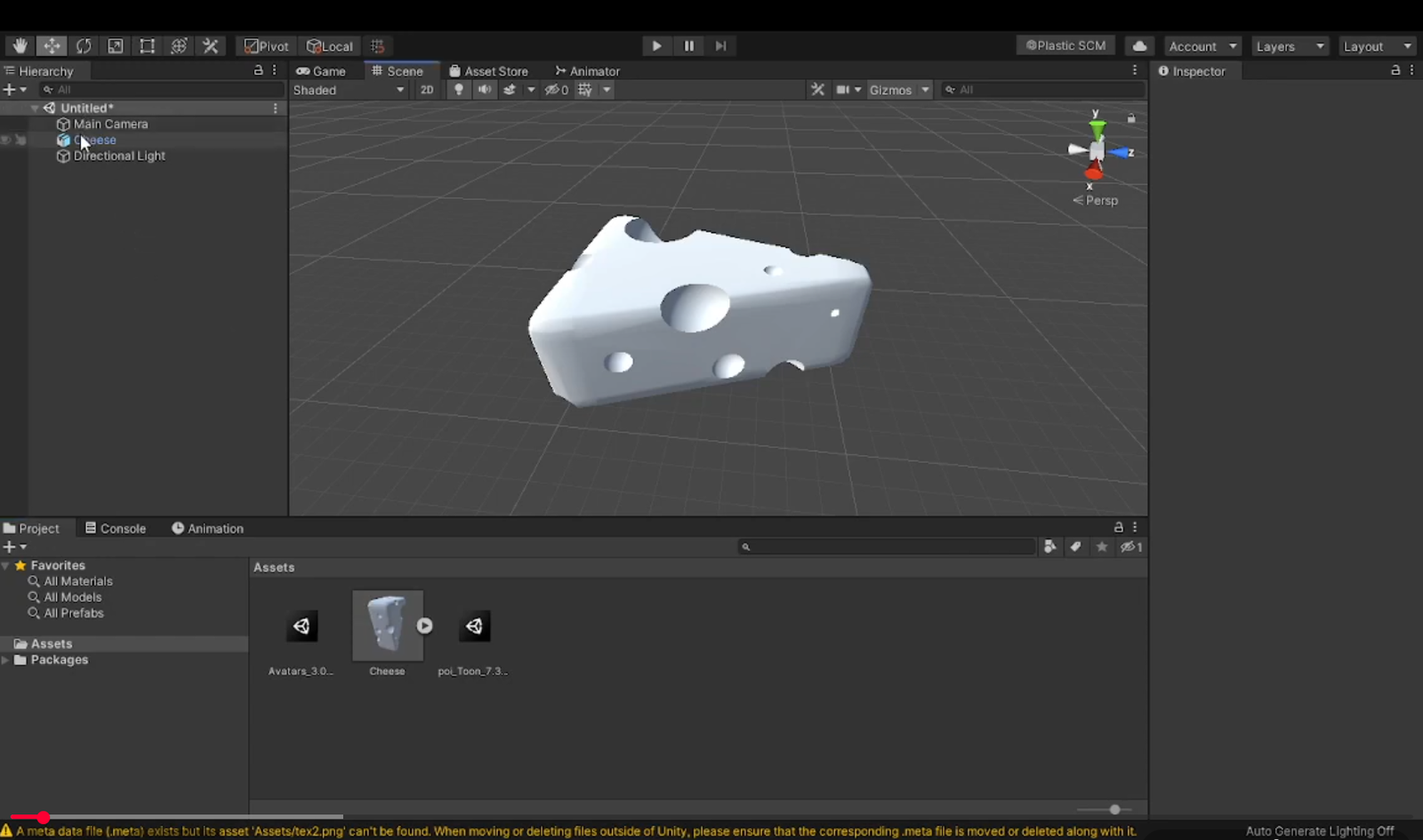This screenshot has height=840, width=1423.
Task: Select the Rotate tool
Action: click(x=84, y=45)
